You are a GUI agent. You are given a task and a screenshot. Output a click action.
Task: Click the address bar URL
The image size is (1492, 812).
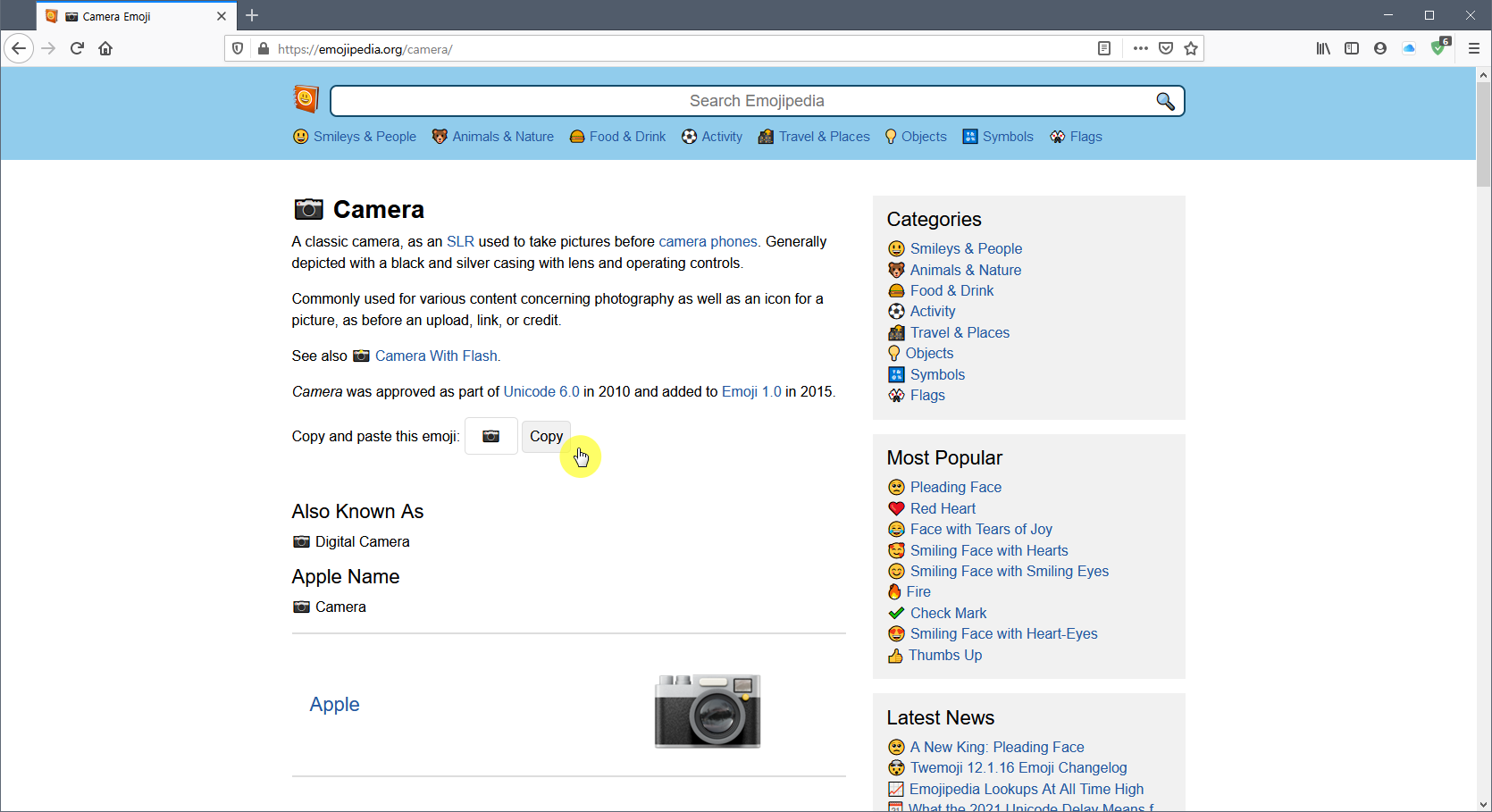[365, 49]
